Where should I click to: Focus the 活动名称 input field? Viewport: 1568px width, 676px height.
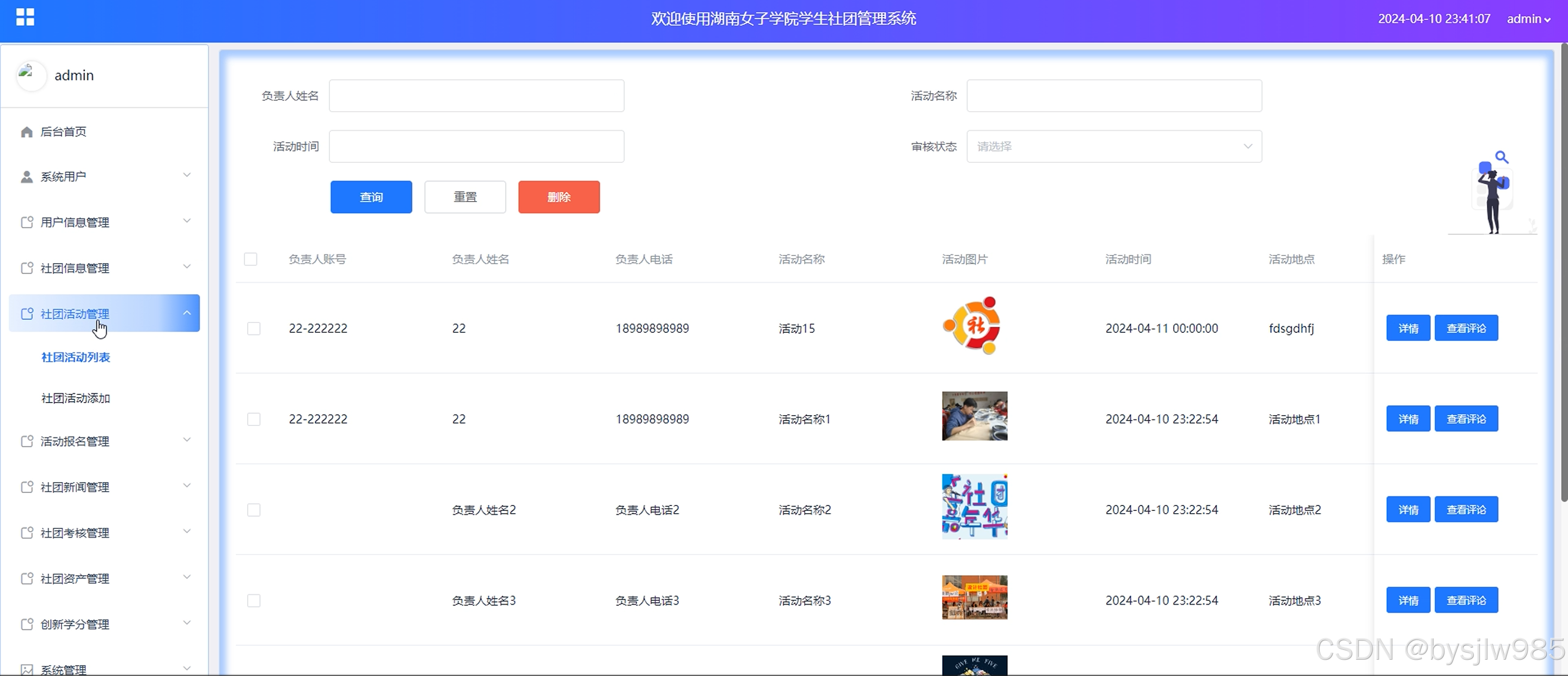pyautogui.click(x=1114, y=96)
